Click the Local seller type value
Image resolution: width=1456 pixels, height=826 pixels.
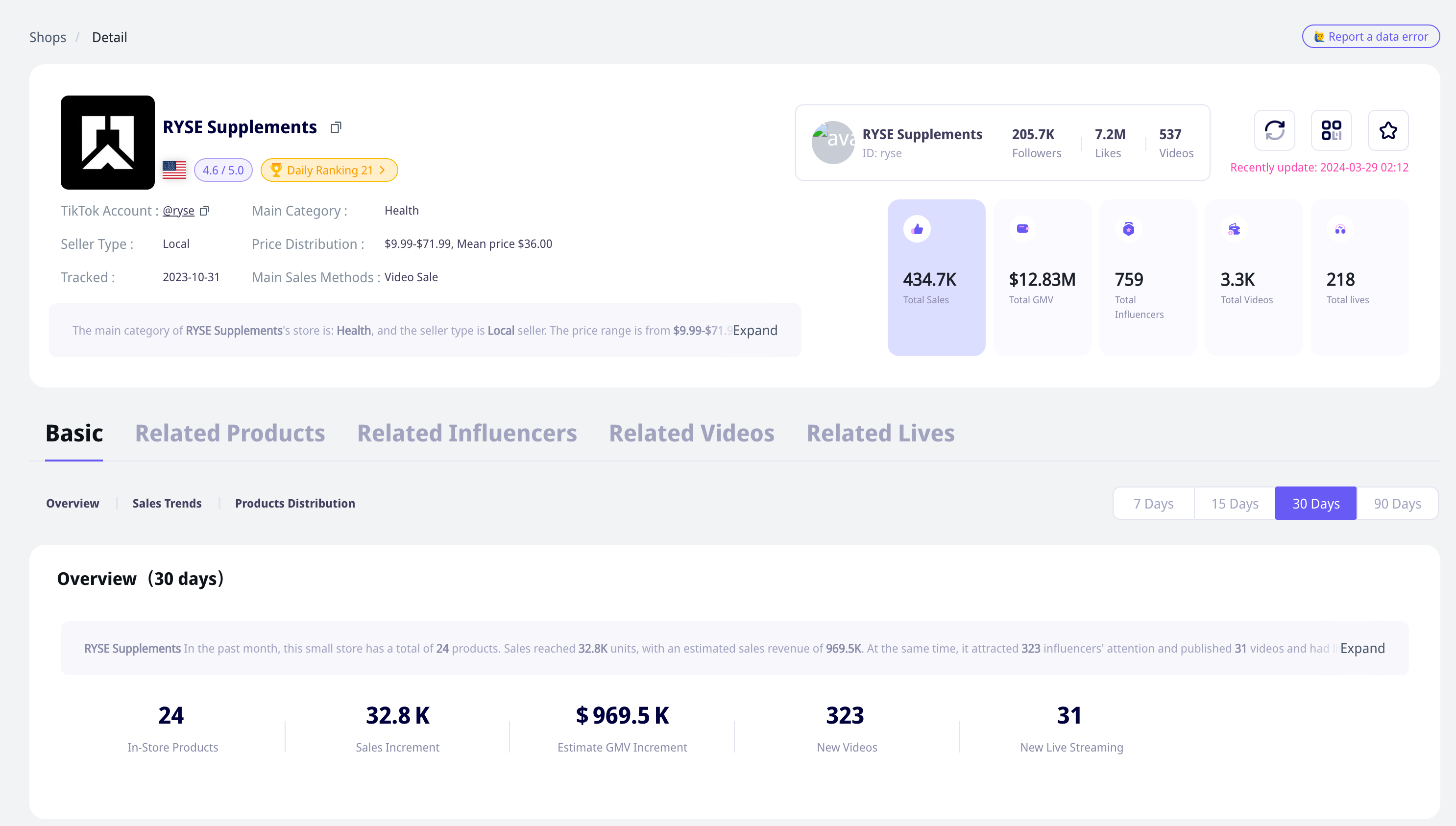coord(176,244)
